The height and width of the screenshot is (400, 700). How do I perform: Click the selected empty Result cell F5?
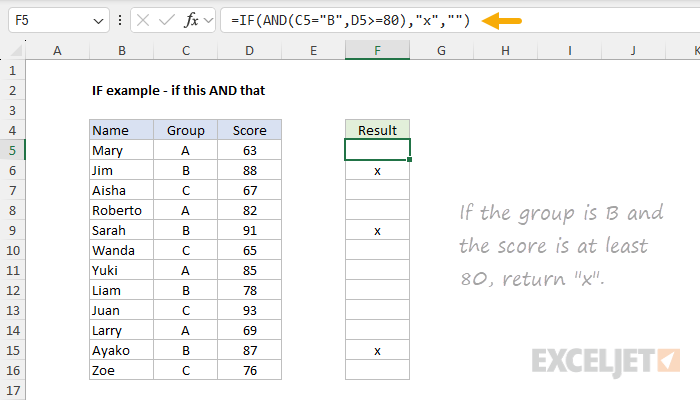pyautogui.click(x=377, y=150)
